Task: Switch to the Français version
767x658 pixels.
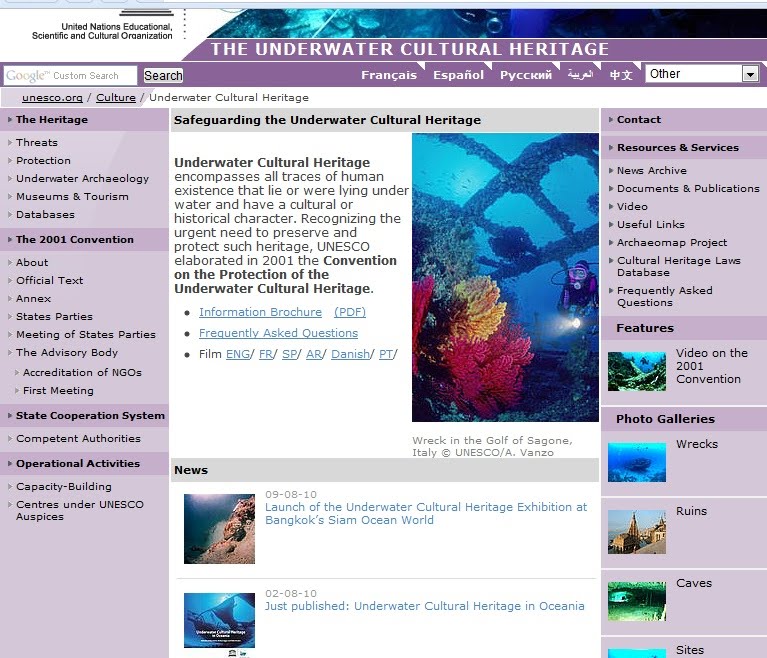Action: pos(389,75)
